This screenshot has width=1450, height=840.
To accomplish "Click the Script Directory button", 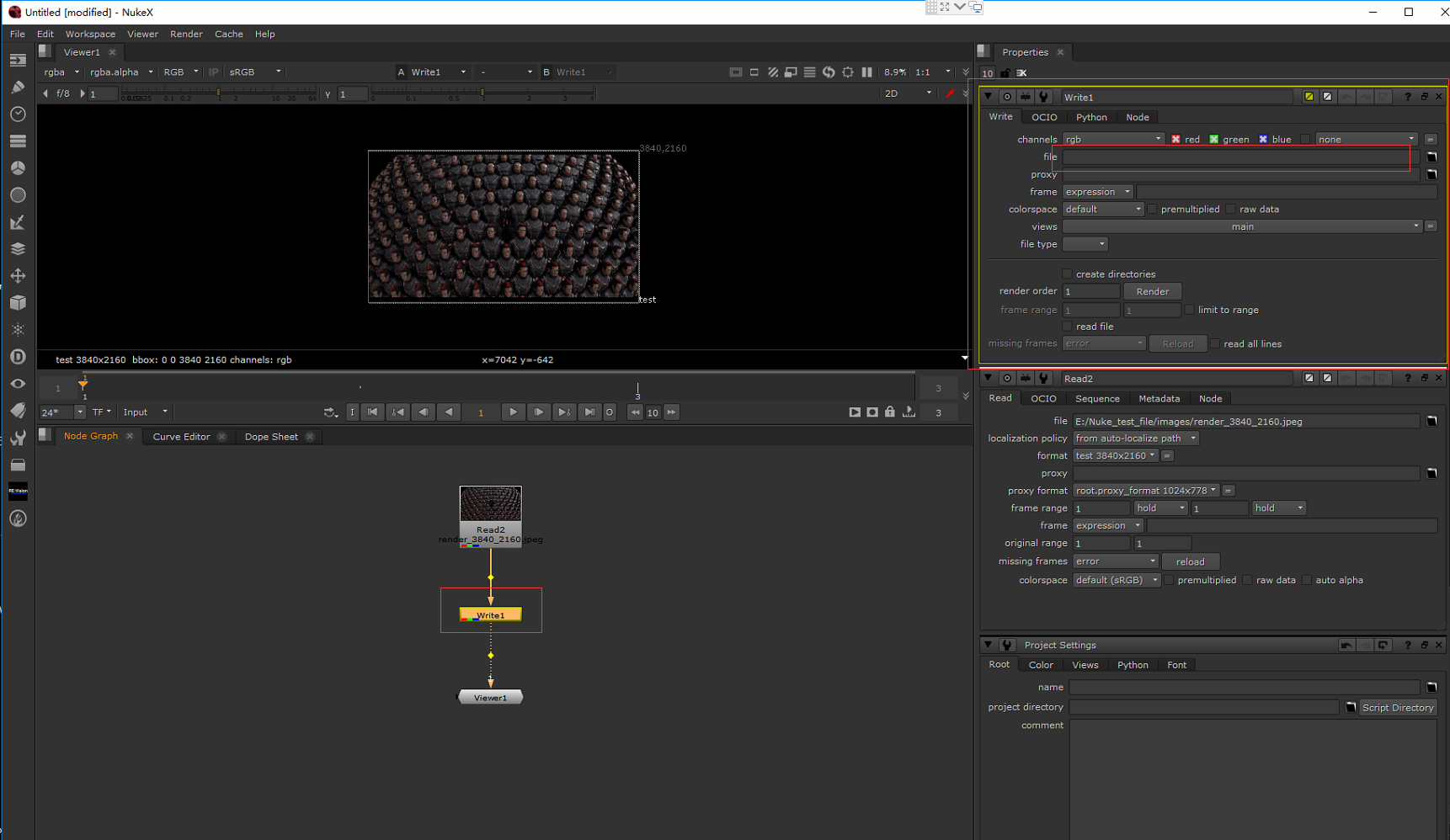I will pyautogui.click(x=1397, y=708).
